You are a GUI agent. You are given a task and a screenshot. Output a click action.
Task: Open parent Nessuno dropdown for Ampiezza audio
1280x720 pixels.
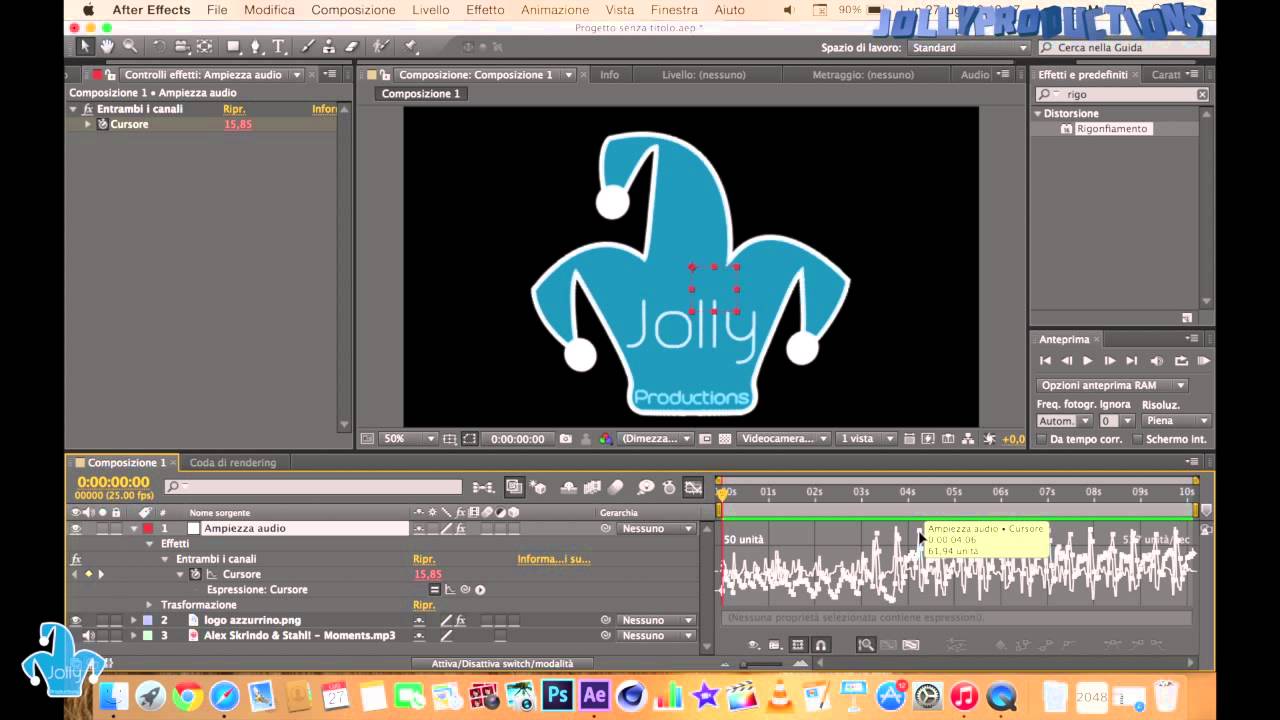point(656,528)
